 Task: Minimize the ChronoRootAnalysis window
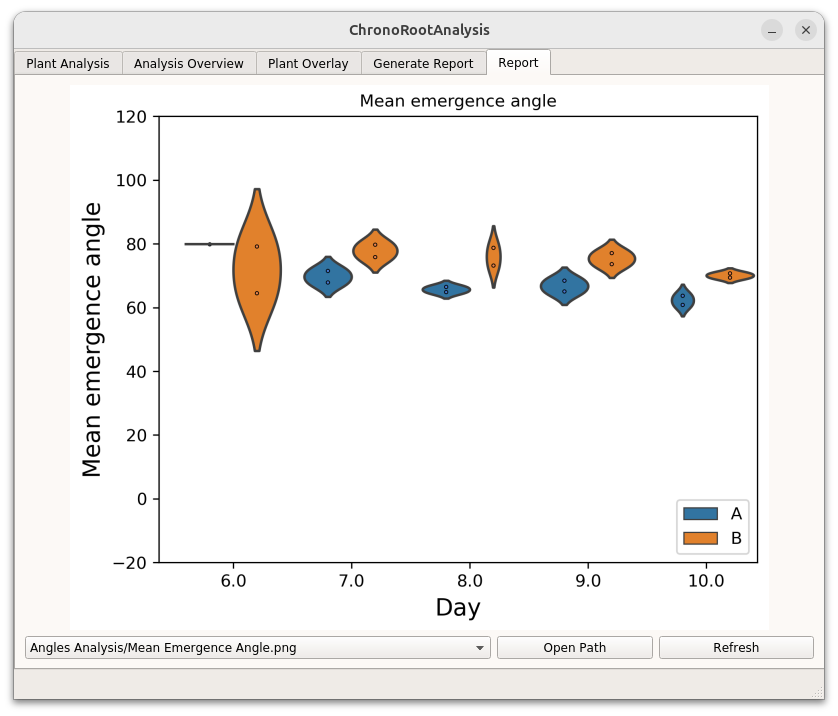(x=772, y=30)
